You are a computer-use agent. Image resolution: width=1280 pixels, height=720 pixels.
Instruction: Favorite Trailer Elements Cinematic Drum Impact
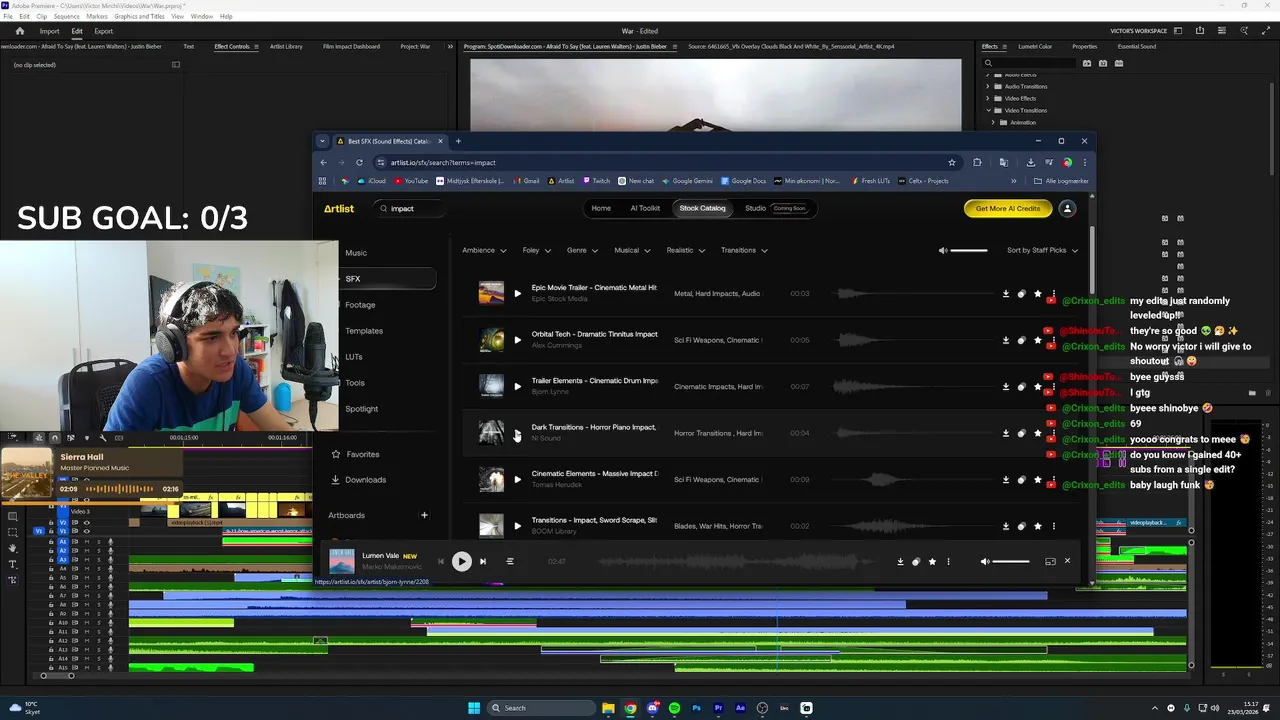click(x=1038, y=386)
